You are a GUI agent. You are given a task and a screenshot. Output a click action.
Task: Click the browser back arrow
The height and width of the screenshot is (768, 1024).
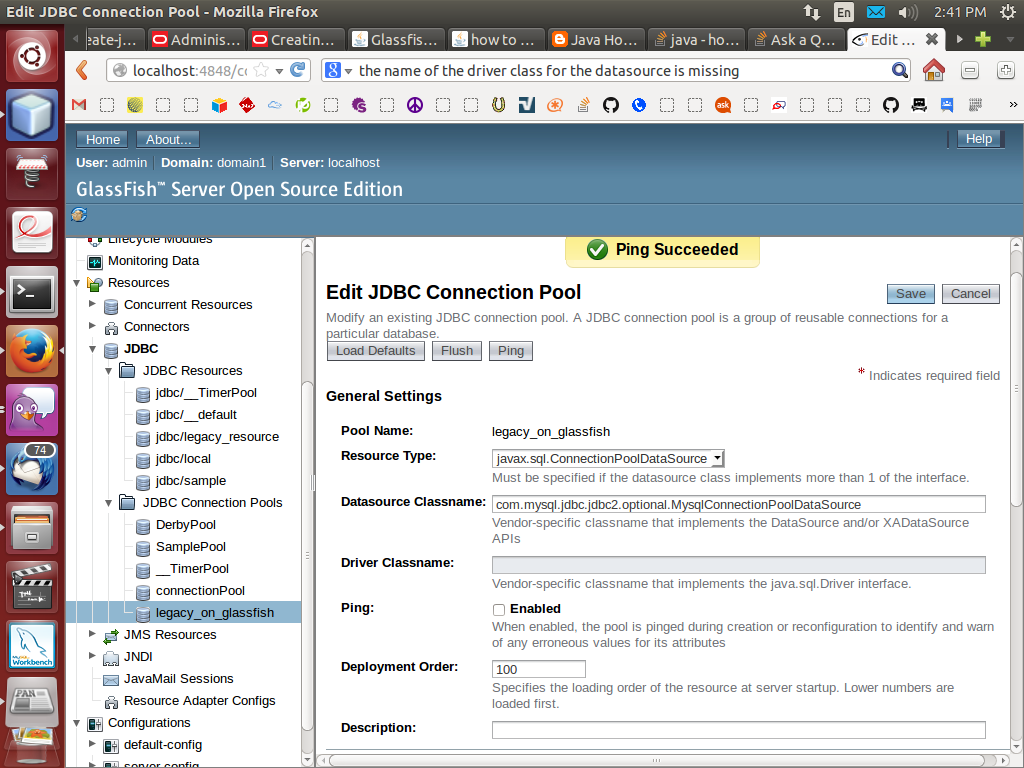[x=82, y=70]
